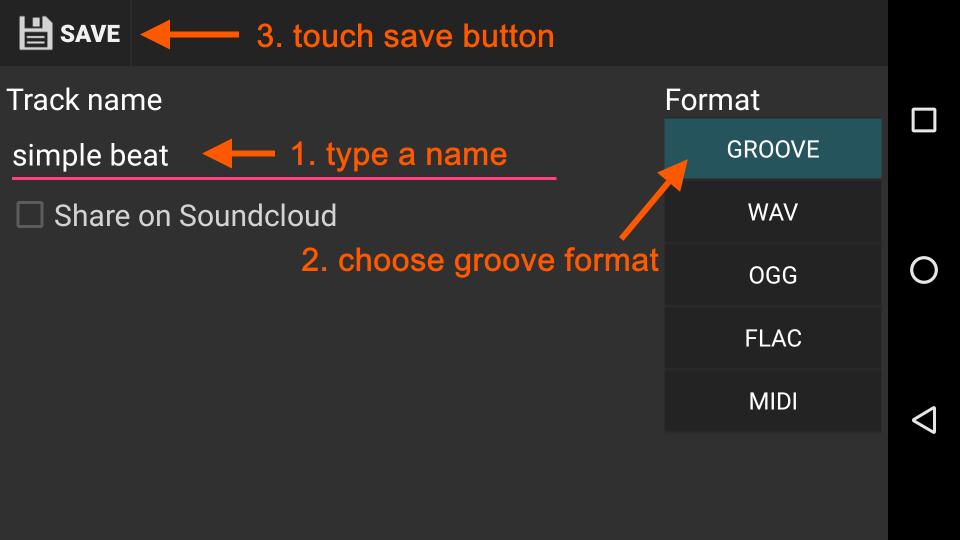The width and height of the screenshot is (960, 540).
Task: Pick the OGG format option
Action: click(x=773, y=275)
